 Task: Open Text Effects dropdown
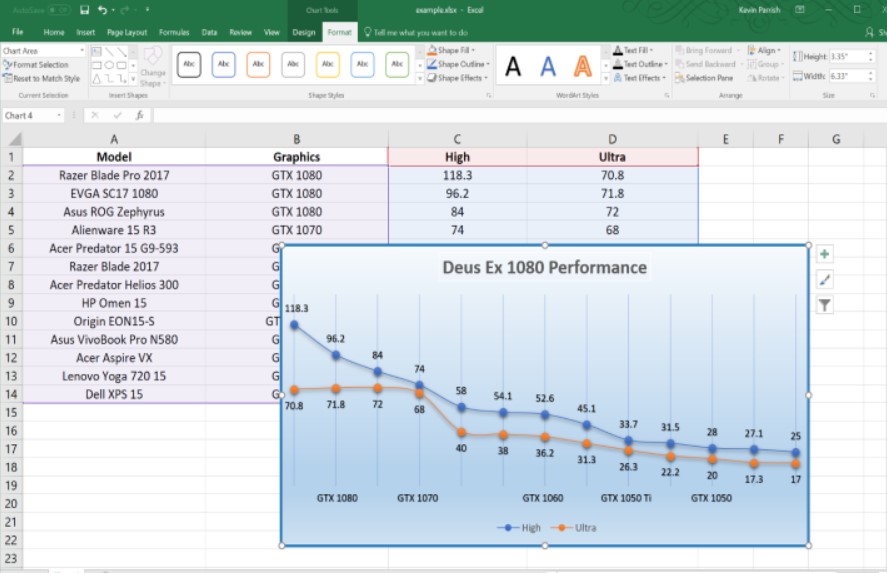point(639,77)
